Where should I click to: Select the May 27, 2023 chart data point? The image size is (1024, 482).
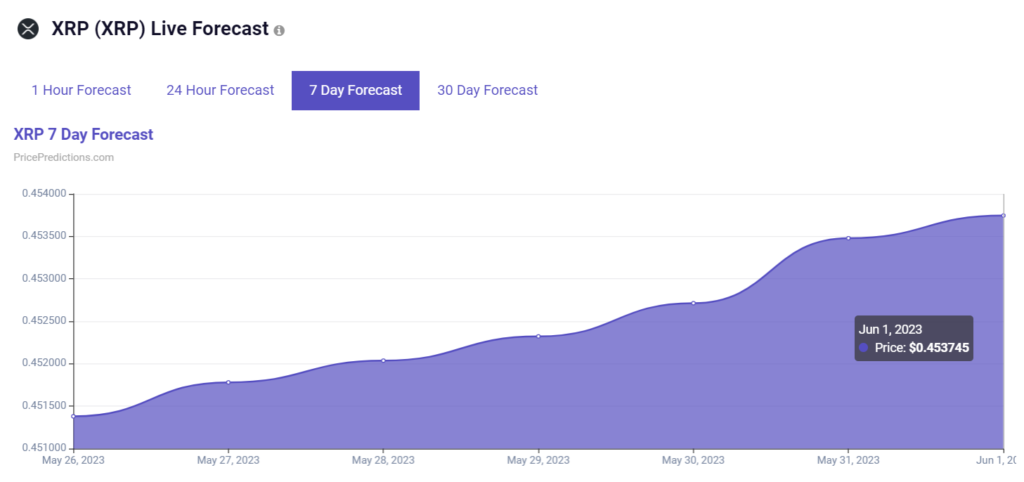228,382
